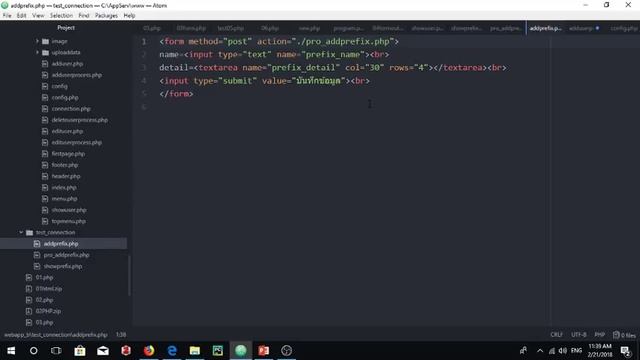Click the Atom icon on taskbar
Screen dimensions: 640x360
click(x=241, y=351)
